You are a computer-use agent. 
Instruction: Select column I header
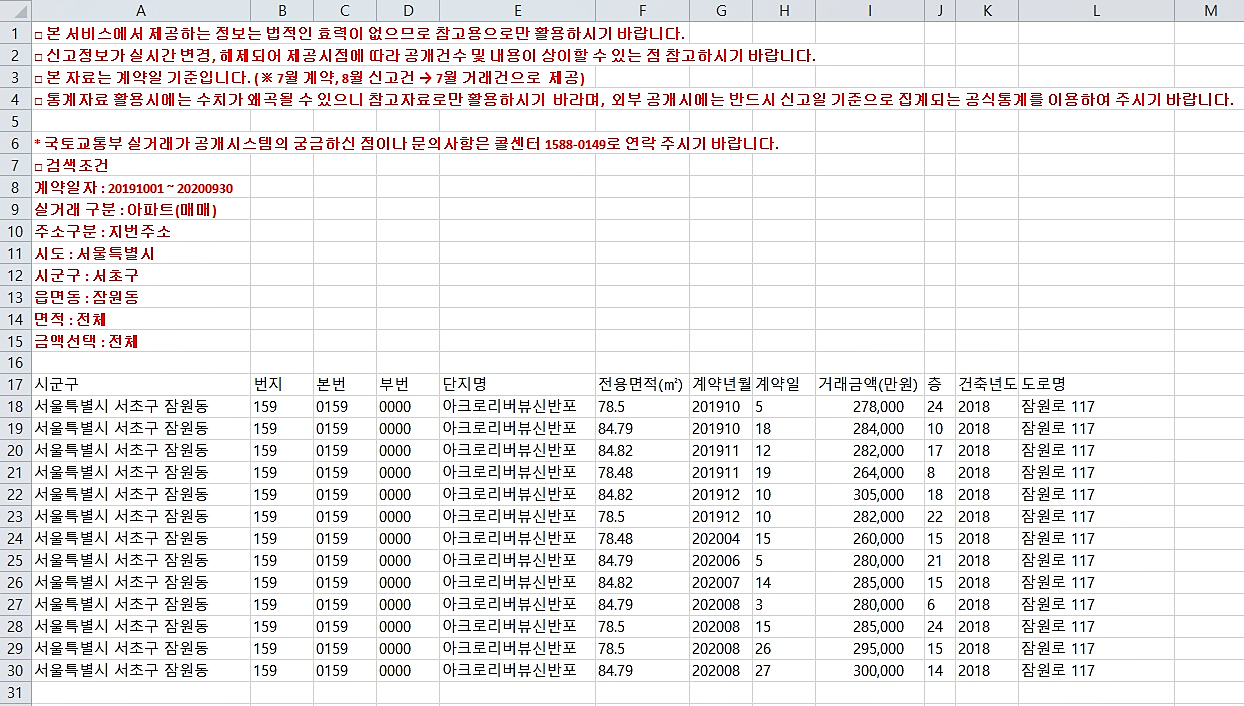(x=869, y=10)
